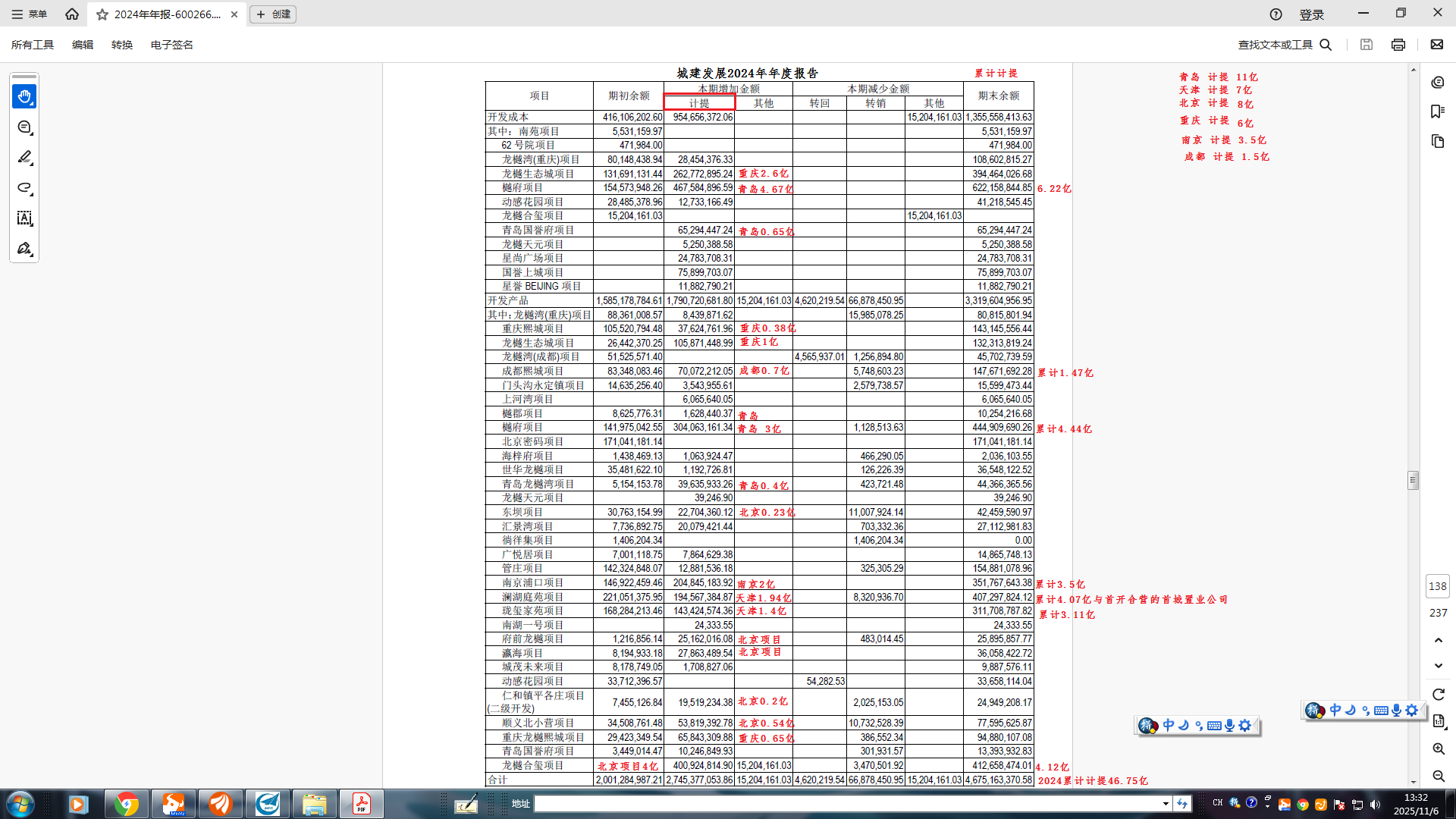Select the text box tool

[x=24, y=218]
